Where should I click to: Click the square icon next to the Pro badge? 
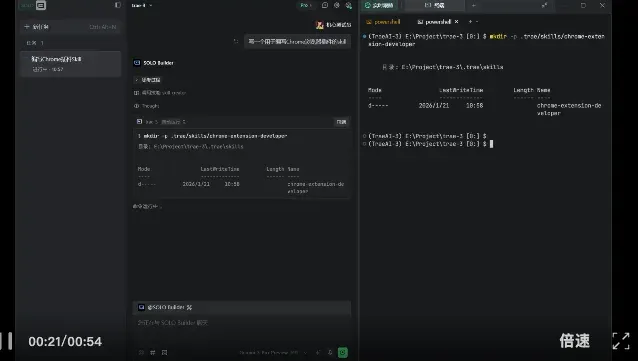pyautogui.click(x=325, y=5)
